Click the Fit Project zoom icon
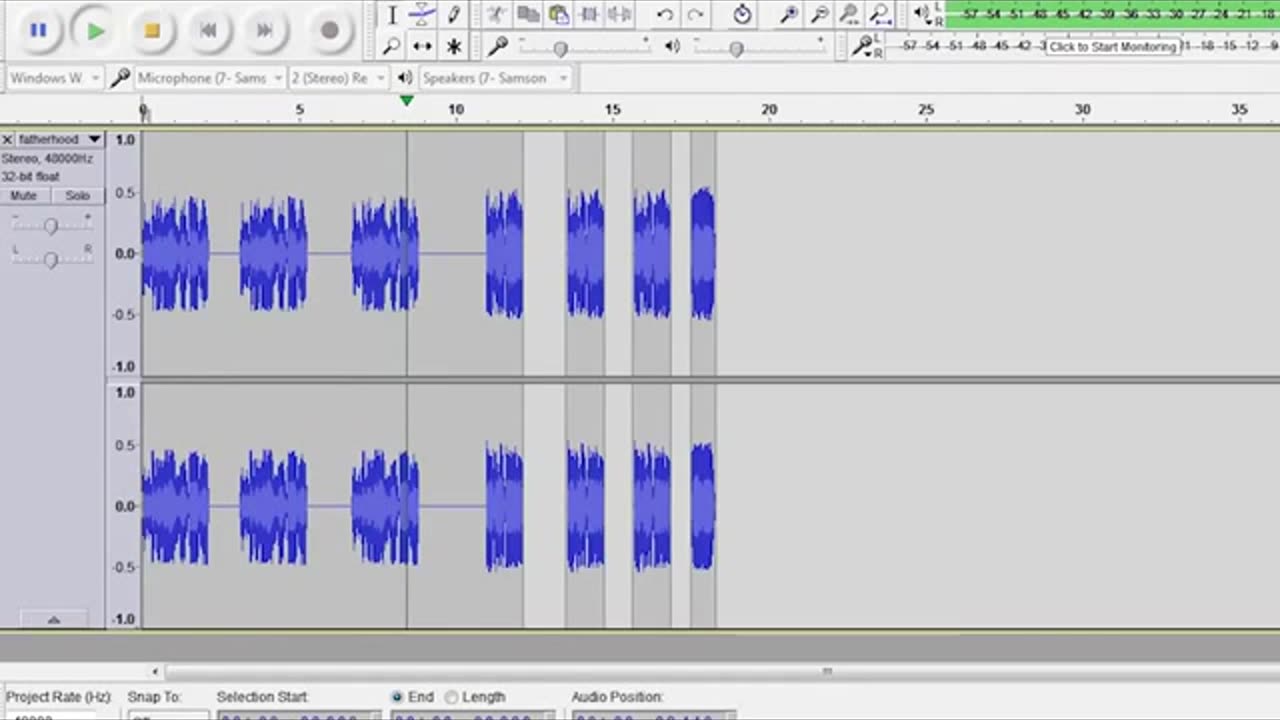Viewport: 1280px width, 720px height. pos(880,14)
